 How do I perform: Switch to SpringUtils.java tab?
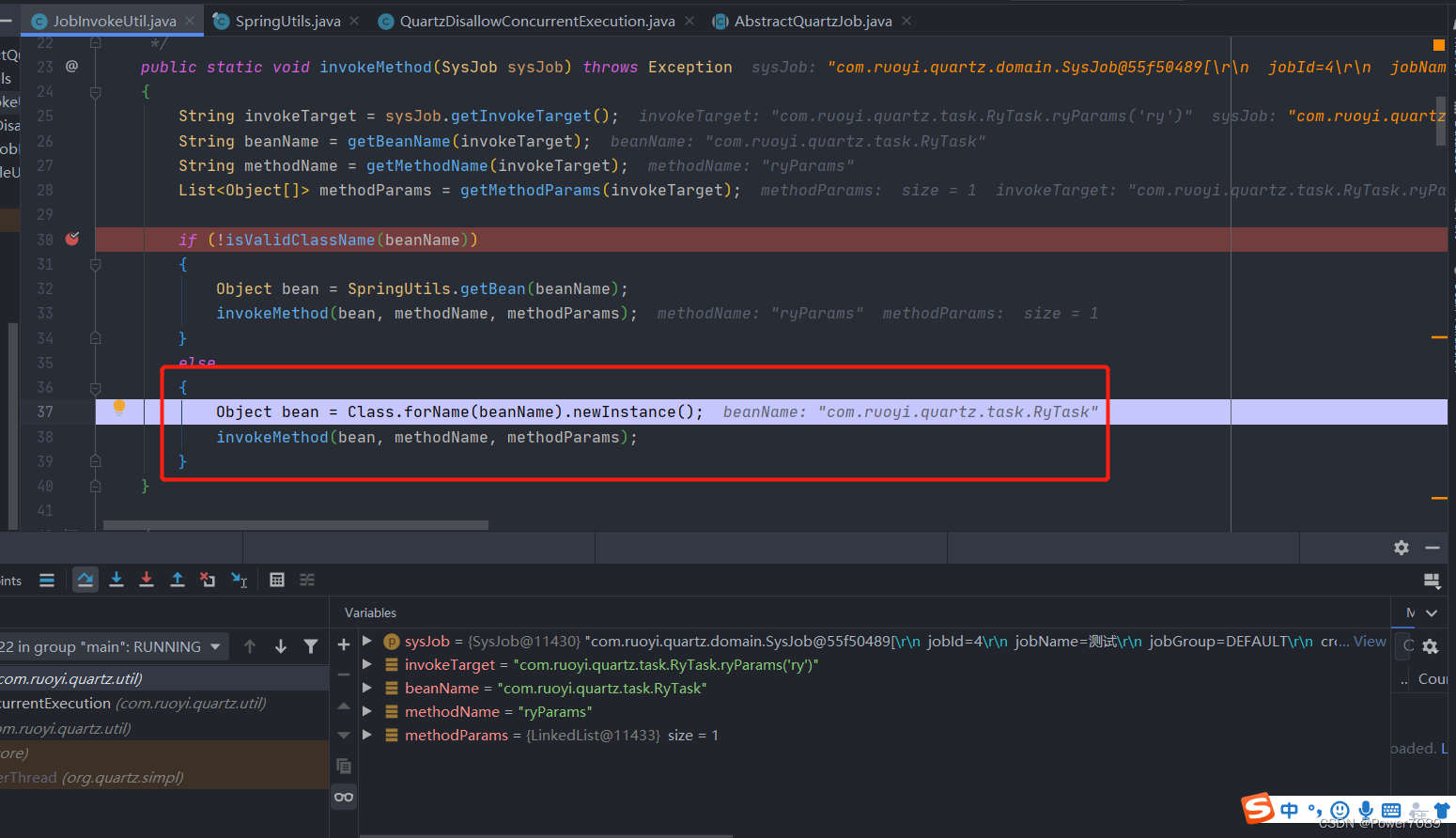pyautogui.click(x=287, y=21)
